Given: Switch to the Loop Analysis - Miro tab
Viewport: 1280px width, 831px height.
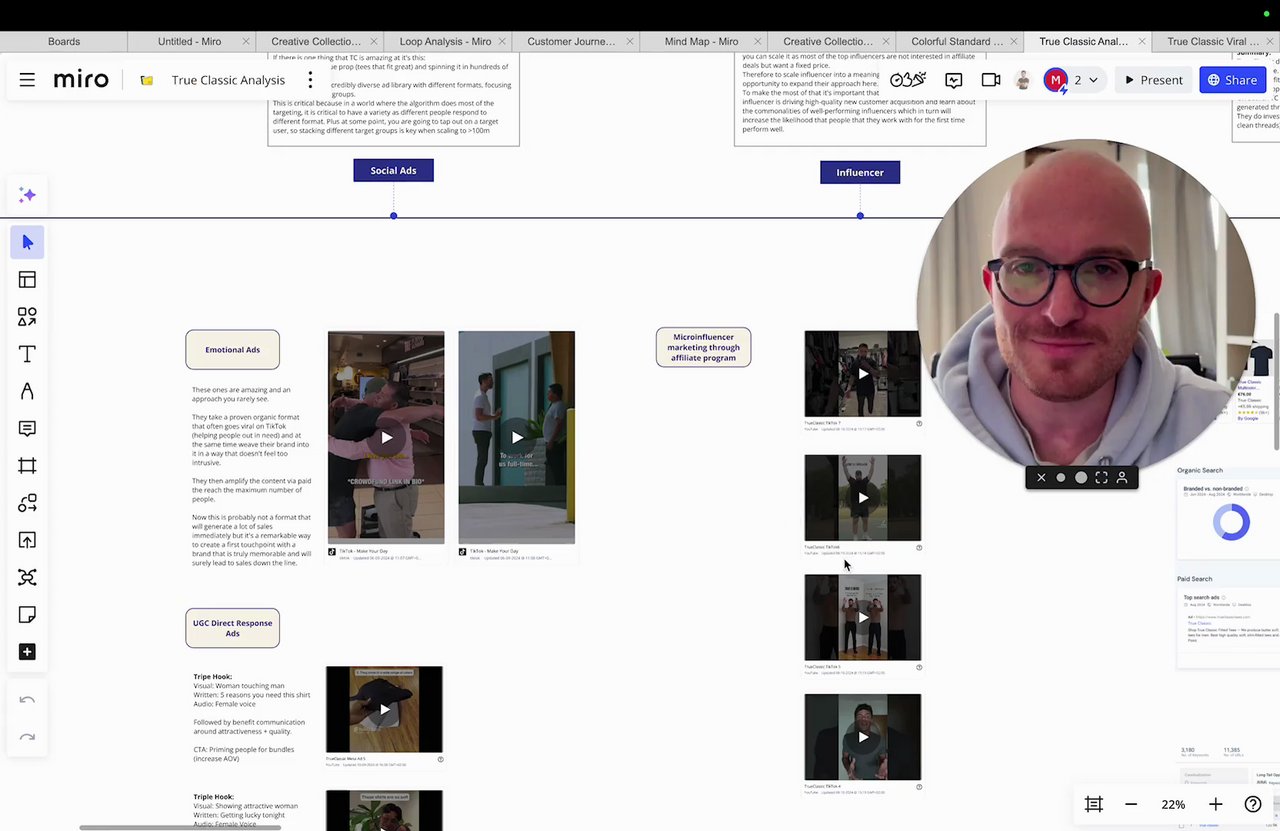Looking at the screenshot, I should tap(445, 41).
